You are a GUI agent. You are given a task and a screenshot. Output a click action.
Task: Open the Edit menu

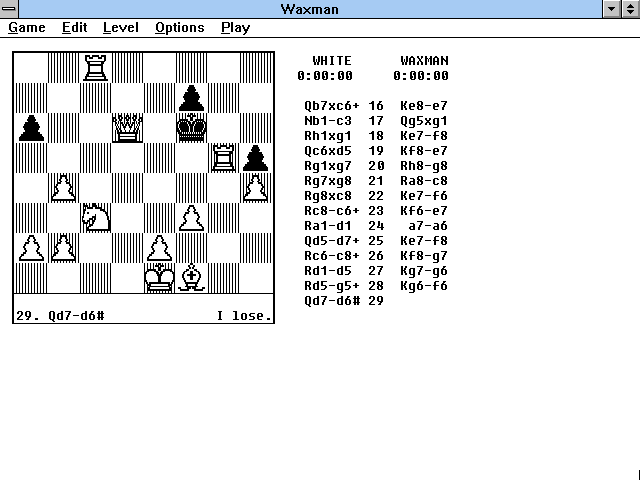click(75, 28)
